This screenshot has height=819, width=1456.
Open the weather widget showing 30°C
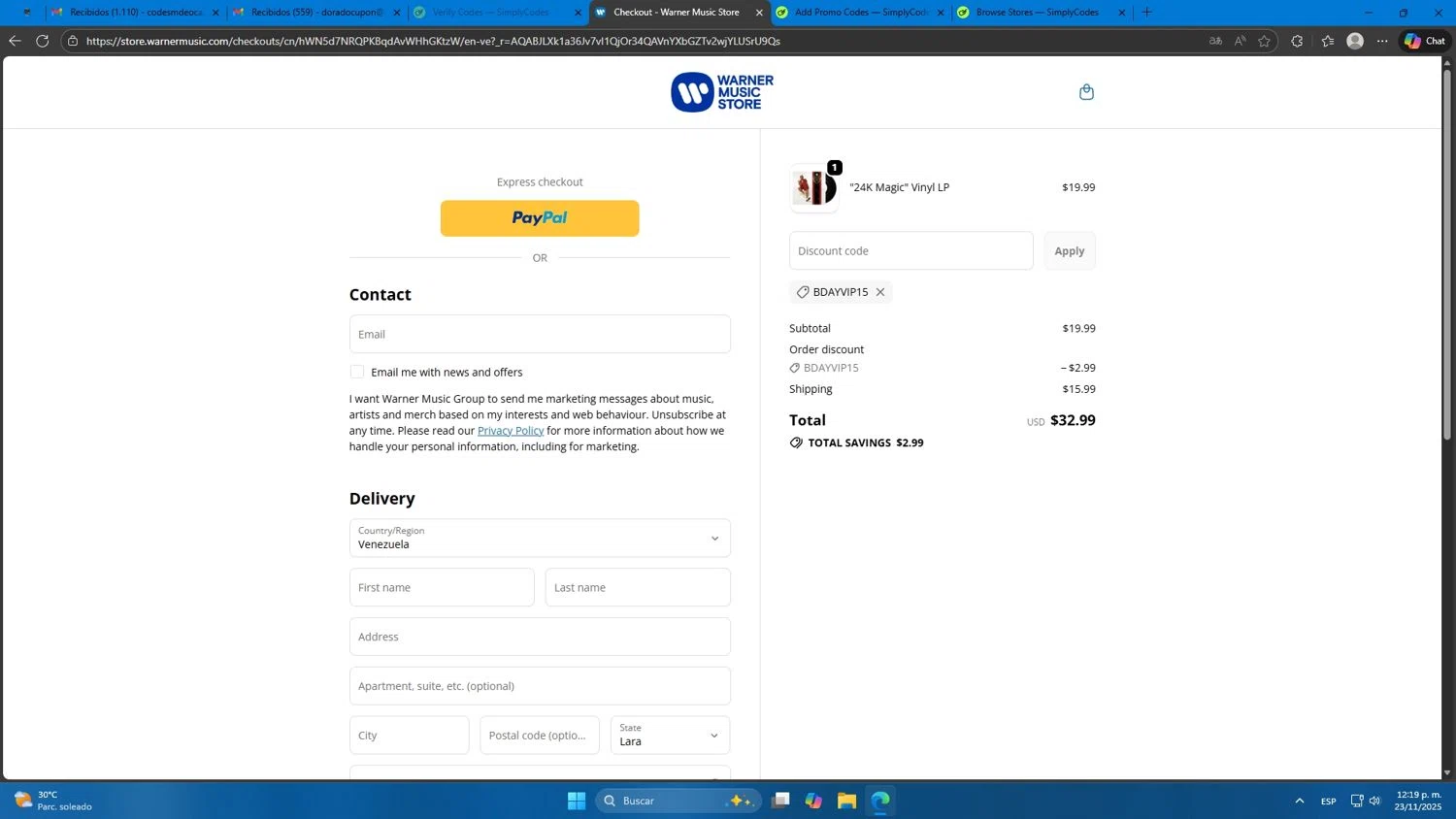[53, 801]
